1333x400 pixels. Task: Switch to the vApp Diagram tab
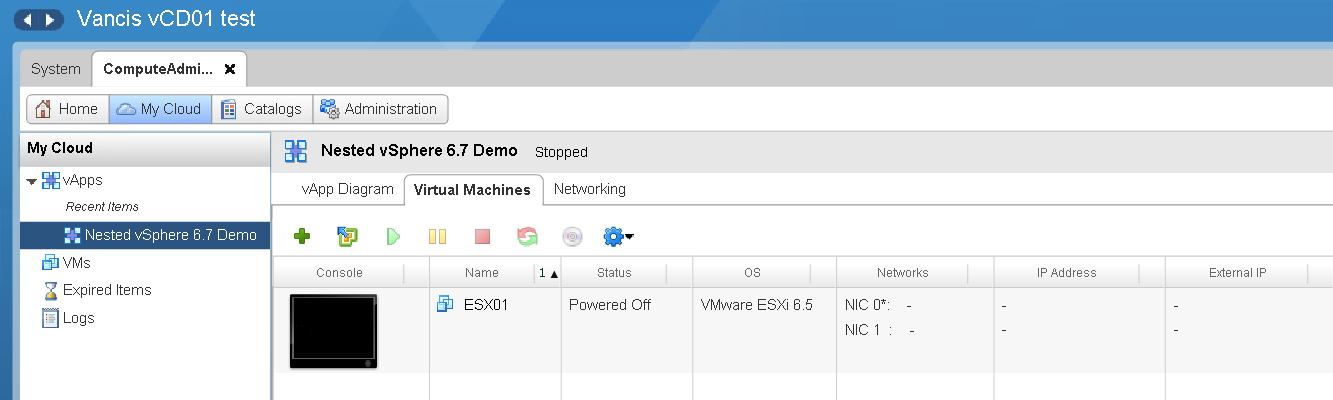[347, 189]
